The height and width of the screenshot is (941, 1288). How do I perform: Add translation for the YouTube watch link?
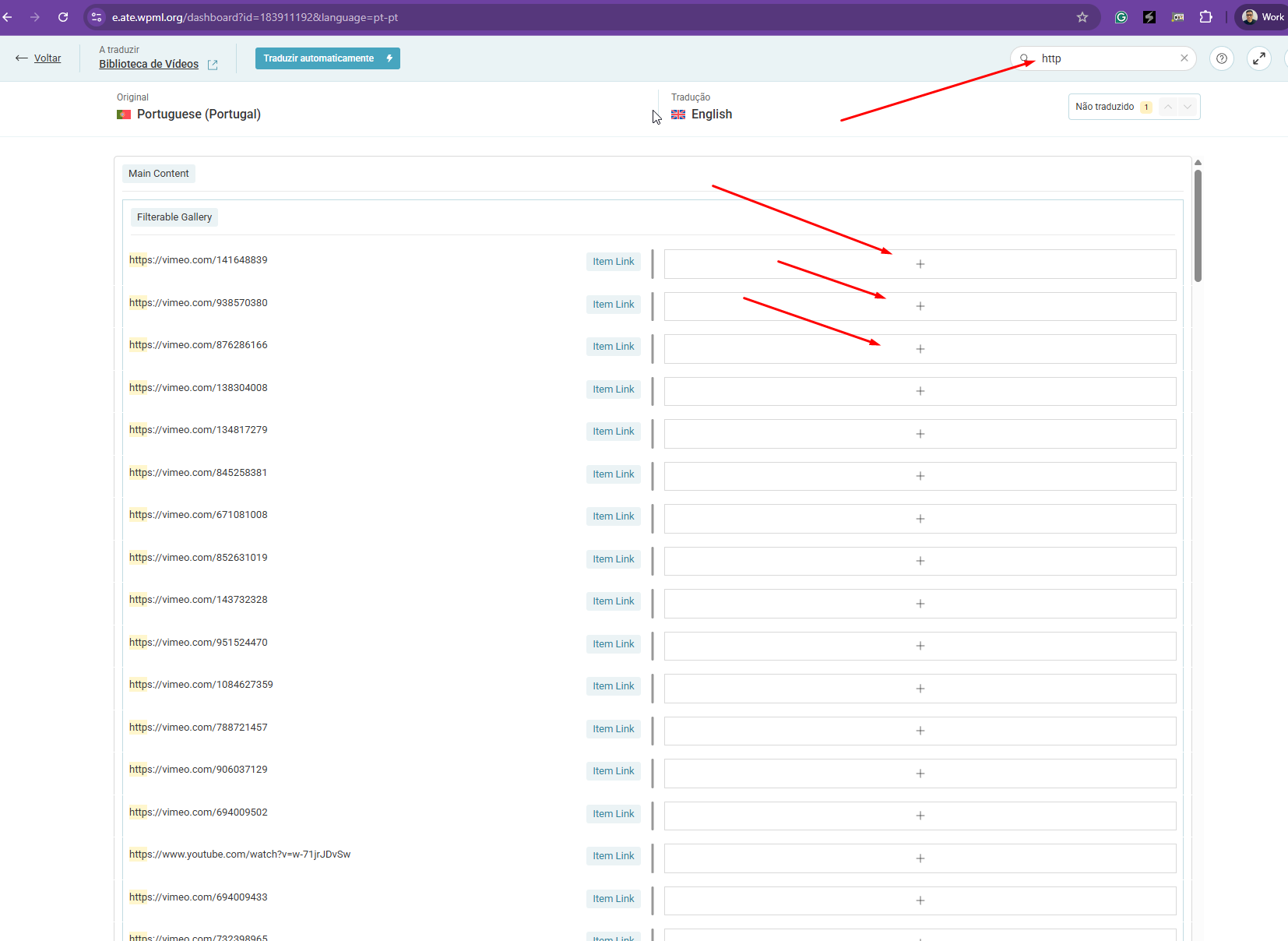pyautogui.click(x=920, y=858)
